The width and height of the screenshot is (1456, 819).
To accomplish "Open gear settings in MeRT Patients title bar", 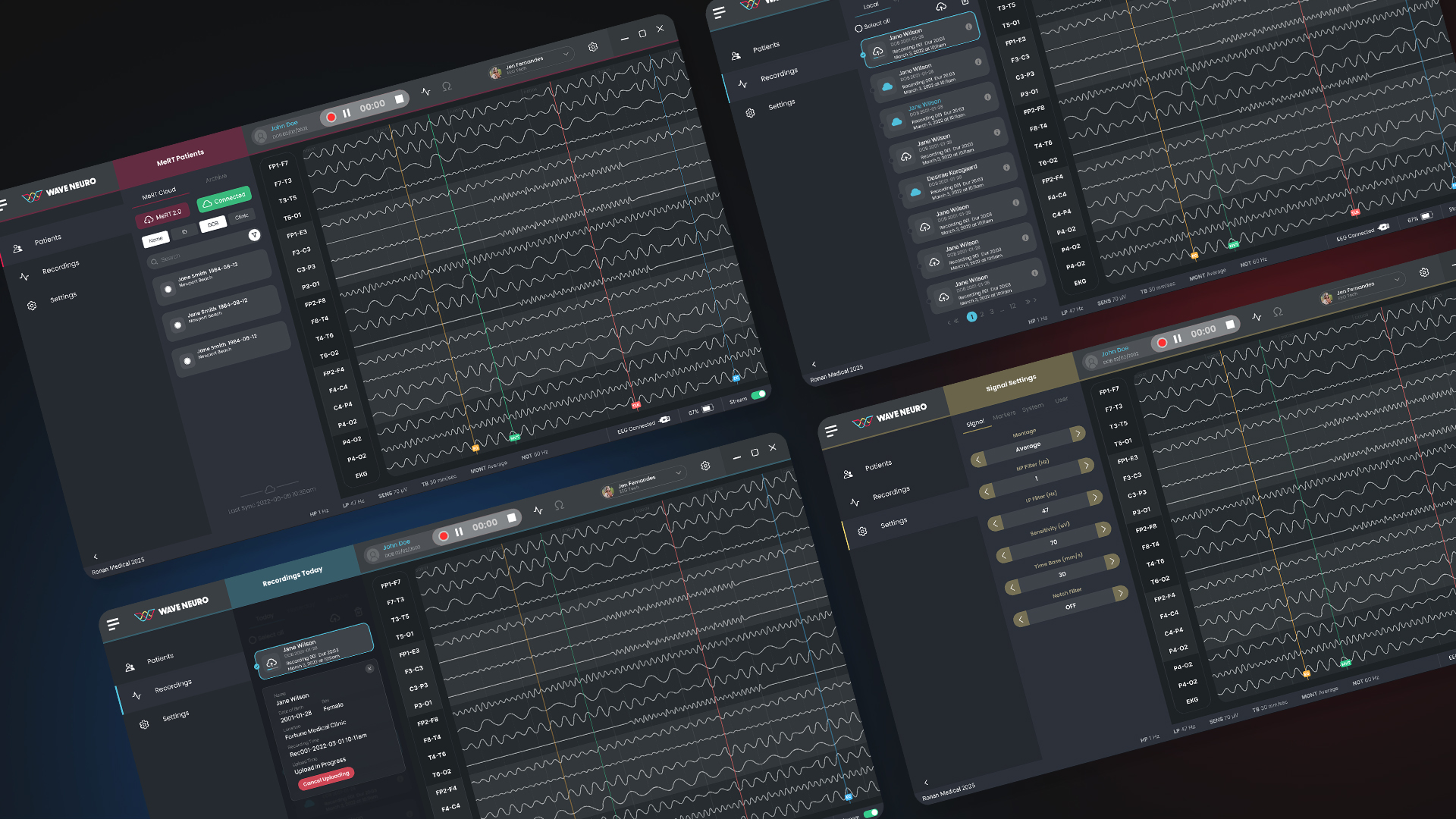I will pyautogui.click(x=593, y=47).
